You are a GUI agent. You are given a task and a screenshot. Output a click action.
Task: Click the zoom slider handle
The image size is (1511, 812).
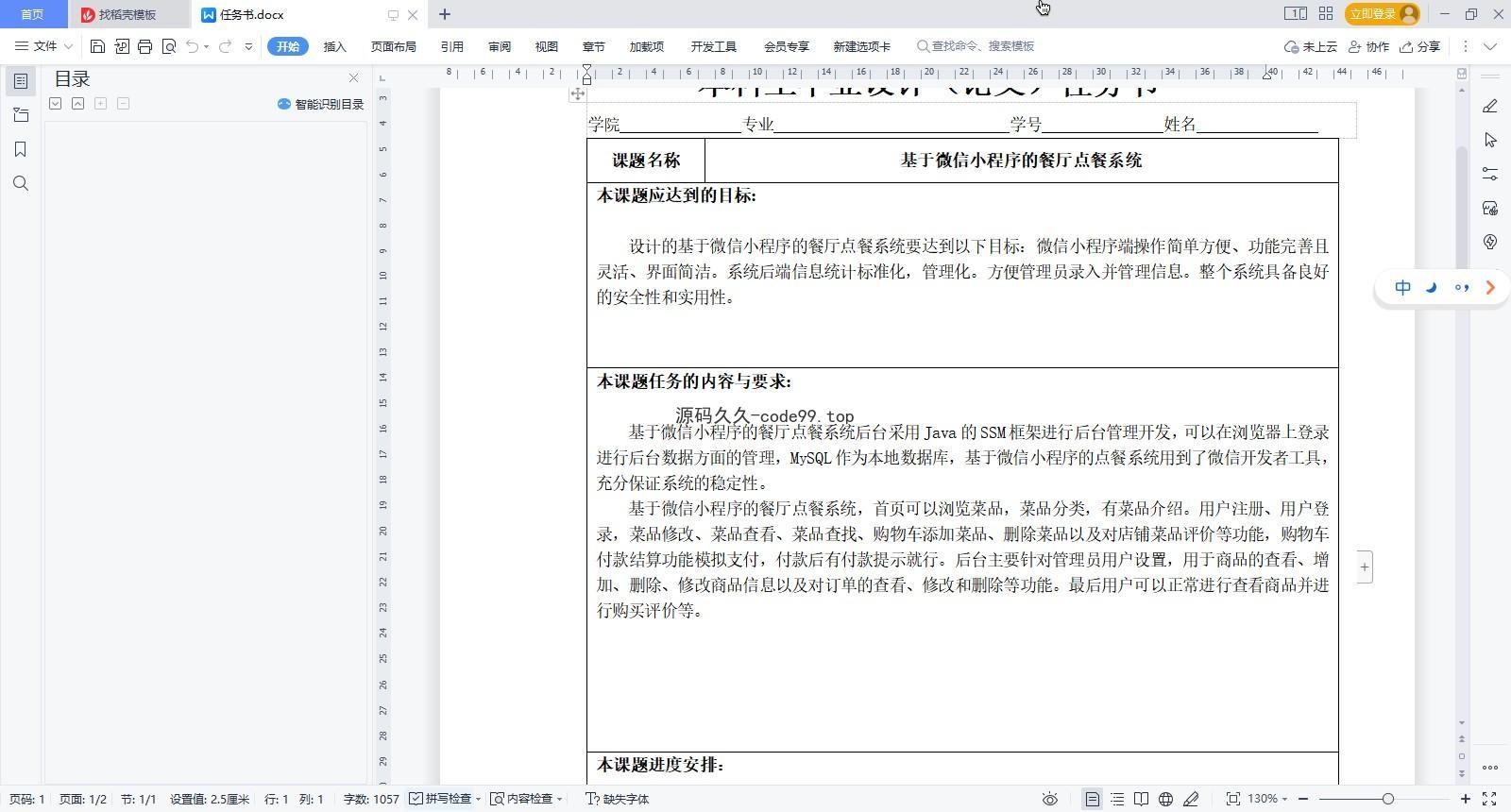click(1387, 799)
